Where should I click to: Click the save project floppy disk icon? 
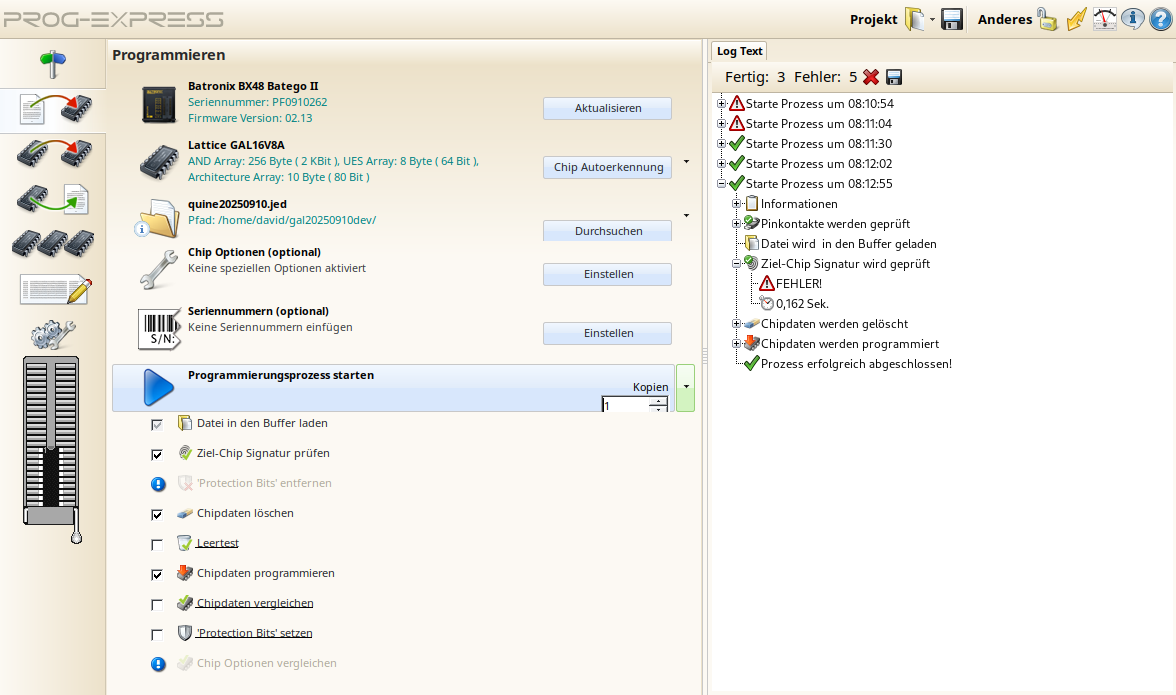[952, 19]
